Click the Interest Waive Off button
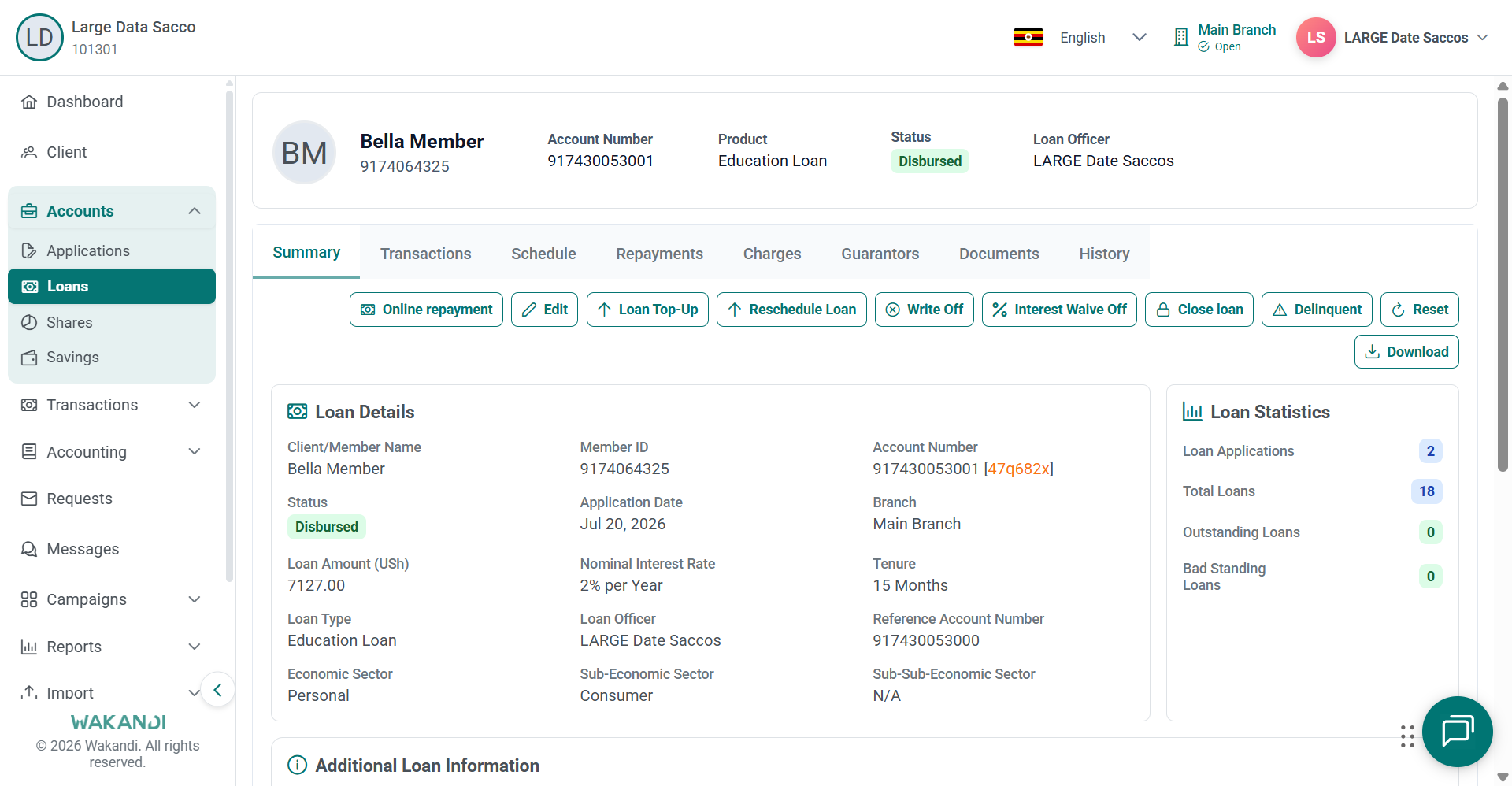The width and height of the screenshot is (1512, 786). click(x=1059, y=310)
